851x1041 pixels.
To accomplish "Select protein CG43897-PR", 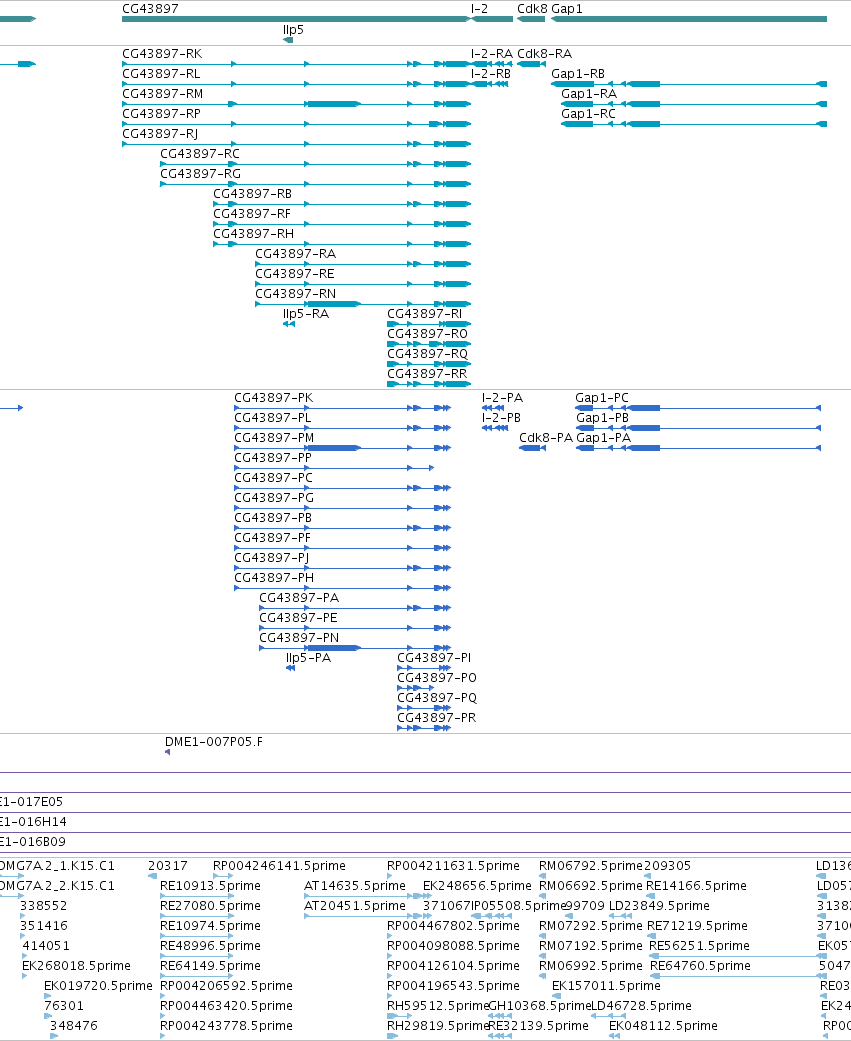I will tap(424, 728).
